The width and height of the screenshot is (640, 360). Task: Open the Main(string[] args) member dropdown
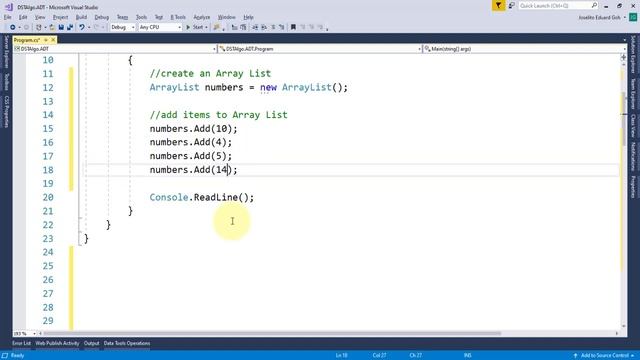click(x=524, y=49)
